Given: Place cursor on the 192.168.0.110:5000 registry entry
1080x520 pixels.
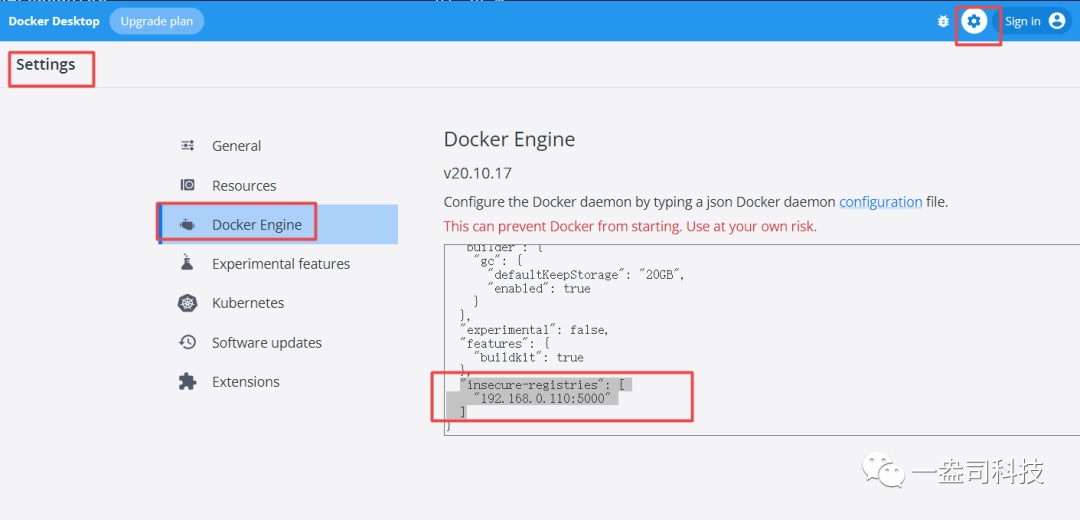Looking at the screenshot, I should click(x=546, y=398).
